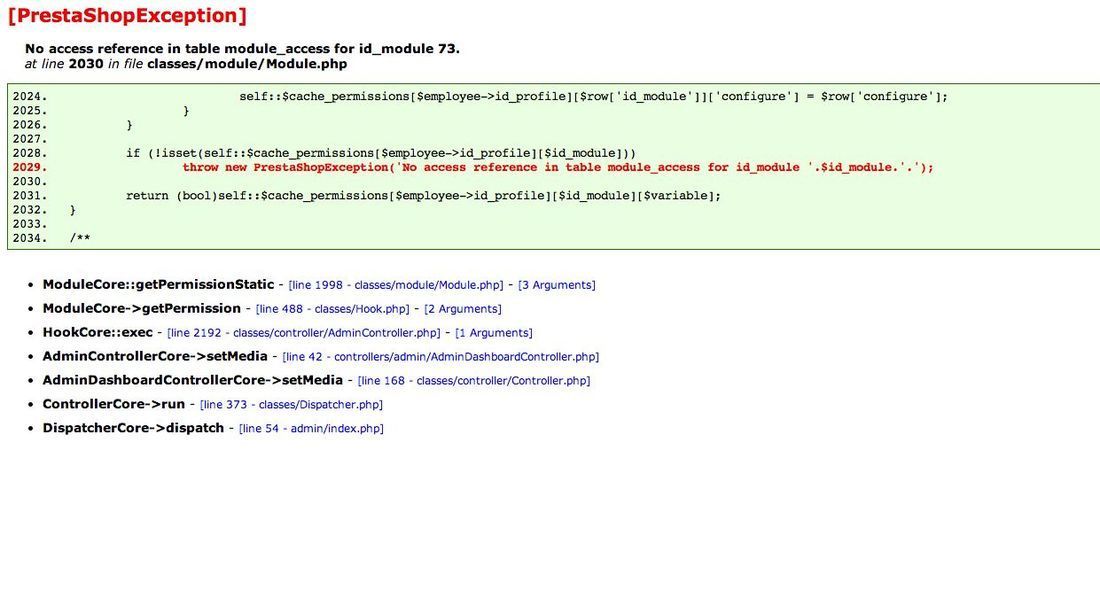Open line 54 admin/index.php link
The image size is (1100, 590).
(311, 428)
